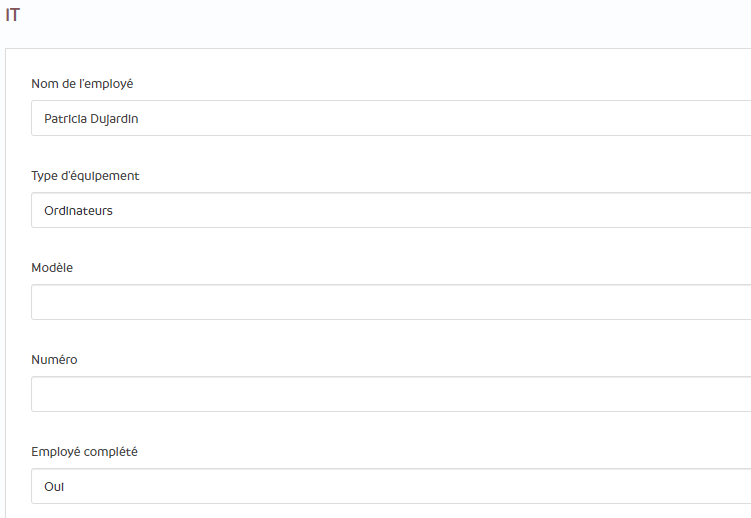The width and height of the screenshot is (751, 518).
Task: Click the Employé complété label
Action: [84, 451]
